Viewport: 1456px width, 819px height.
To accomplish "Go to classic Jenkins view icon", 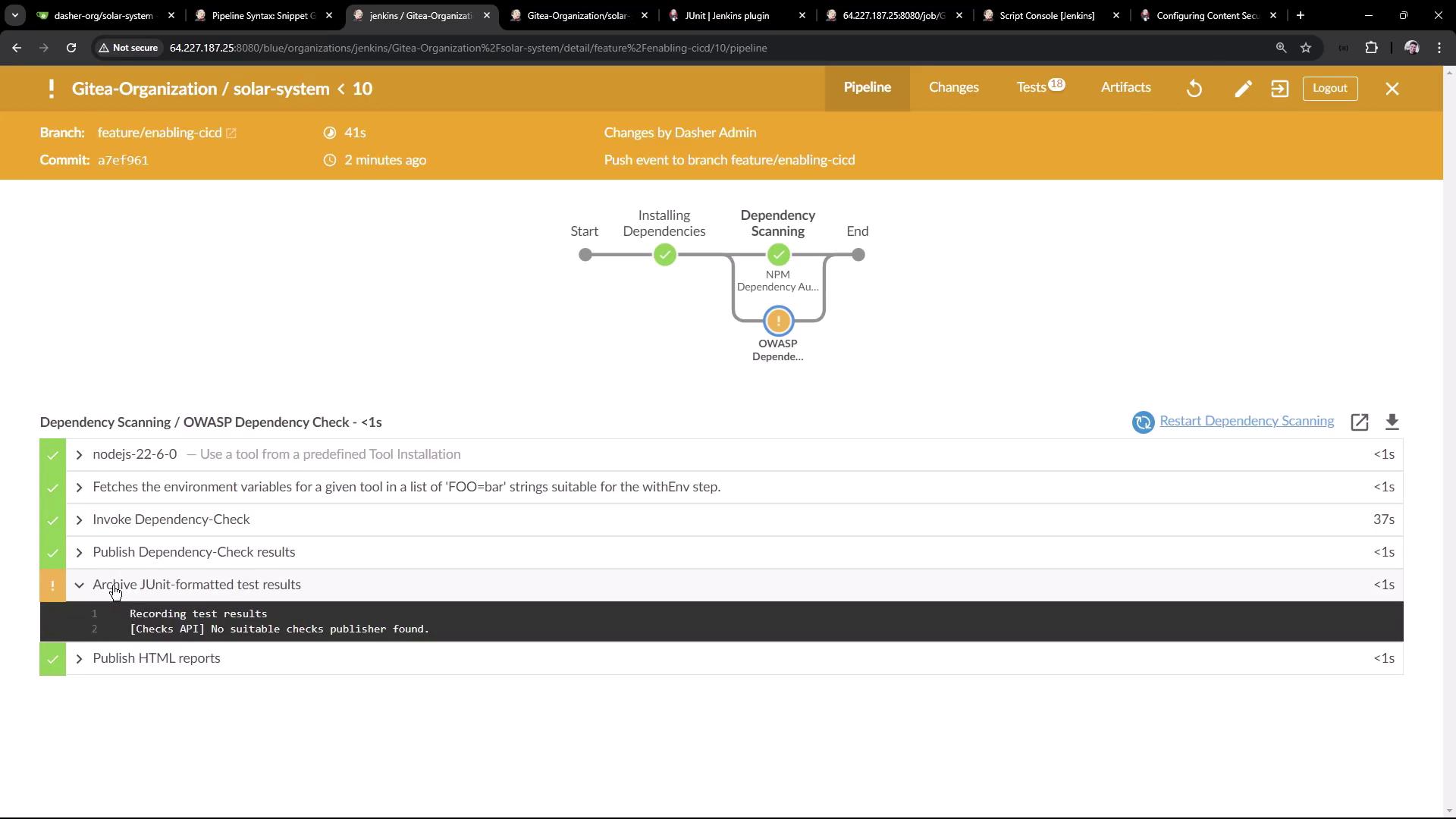I will click(x=1279, y=89).
